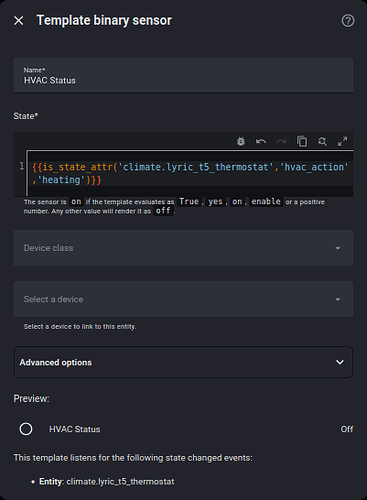367x500 pixels.
Task: Click the 'True' code word in helper text
Action: click(x=189, y=202)
